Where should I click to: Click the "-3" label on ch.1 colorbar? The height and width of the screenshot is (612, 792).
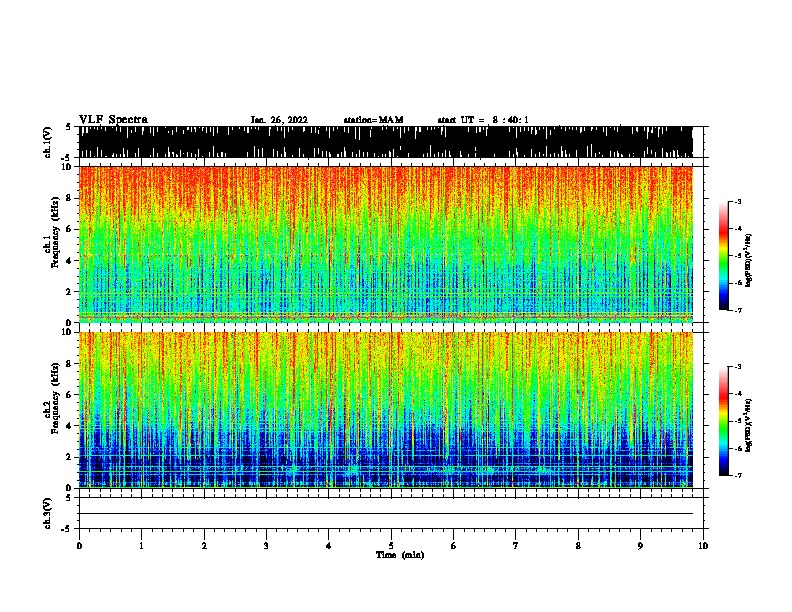point(738,201)
